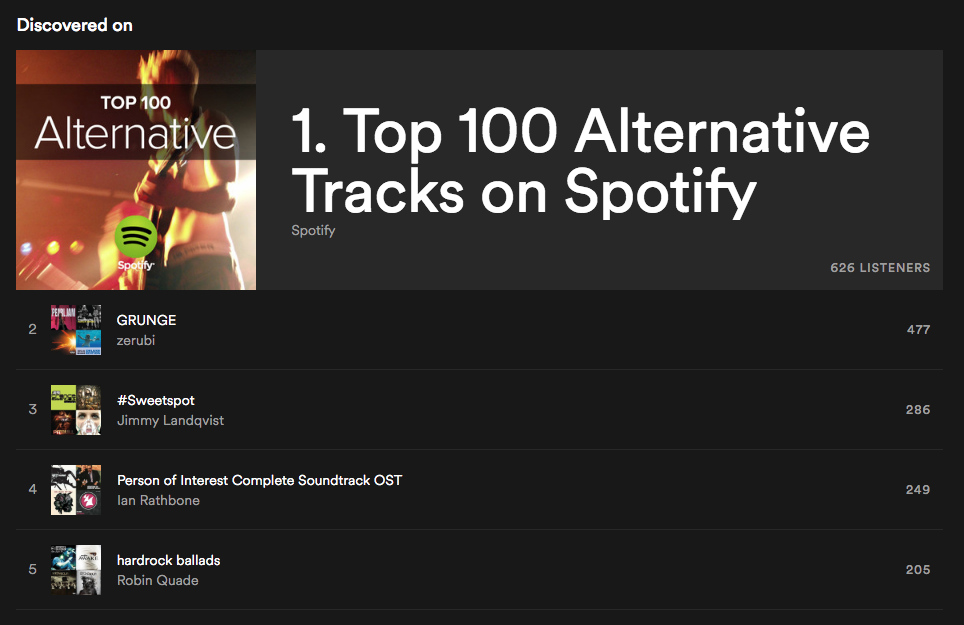Click the 626 LISTENERS label
Image resolution: width=964 pixels, height=625 pixels.
[880, 268]
